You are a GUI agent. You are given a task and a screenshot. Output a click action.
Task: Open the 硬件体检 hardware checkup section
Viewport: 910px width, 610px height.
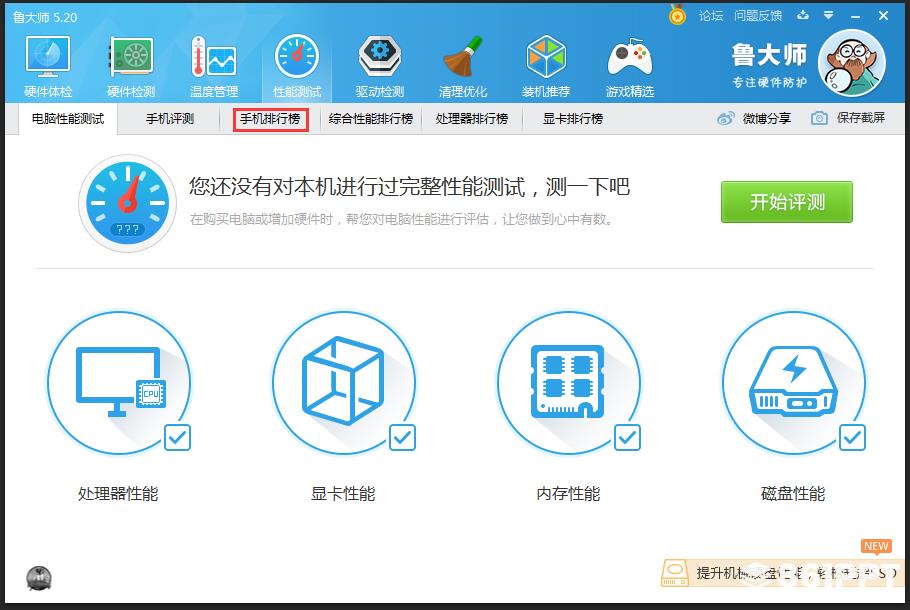[x=48, y=66]
